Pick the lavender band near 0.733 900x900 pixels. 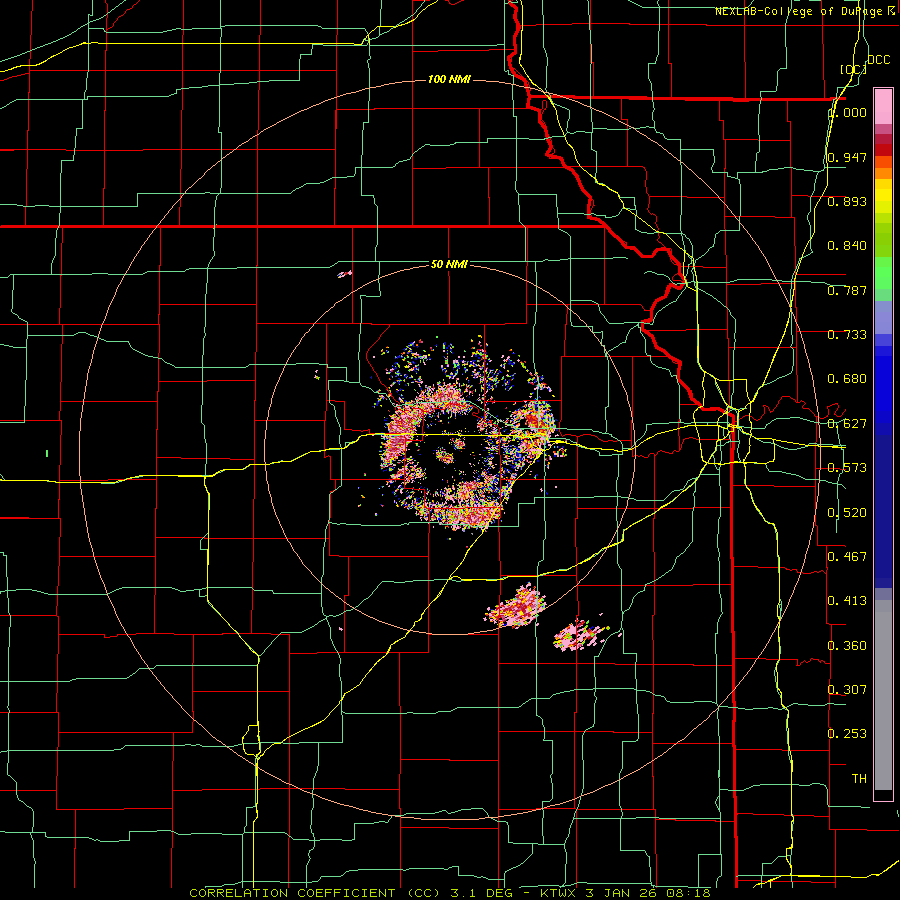tap(883, 317)
